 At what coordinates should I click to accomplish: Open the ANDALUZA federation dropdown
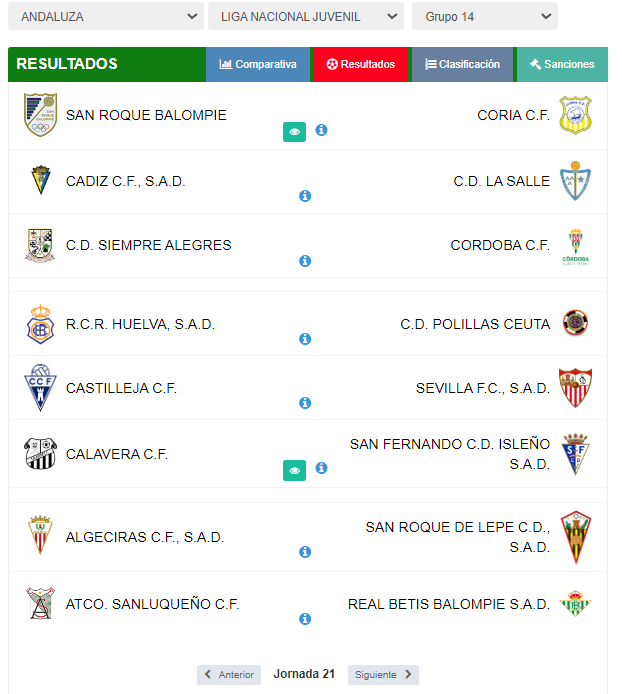106,16
